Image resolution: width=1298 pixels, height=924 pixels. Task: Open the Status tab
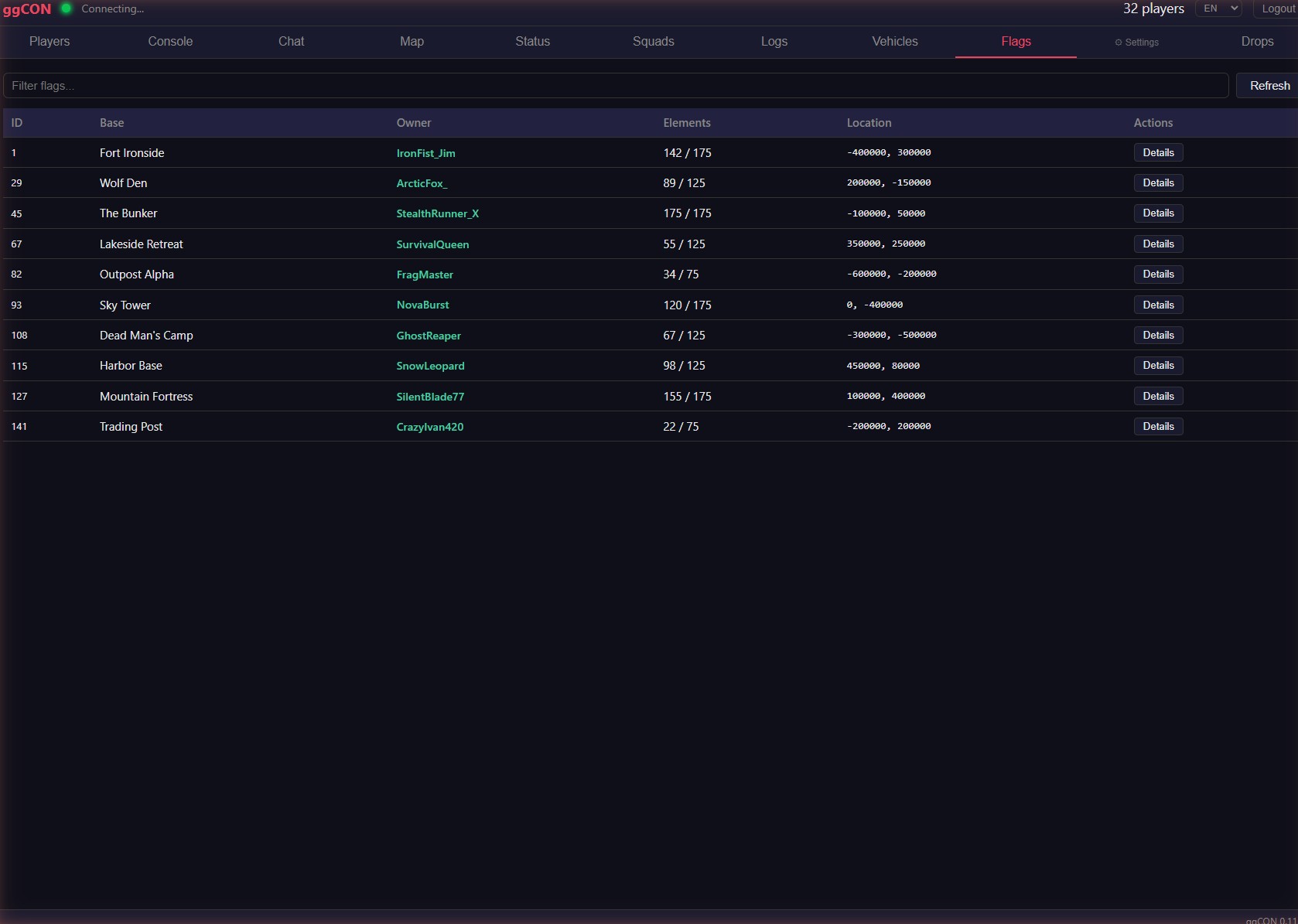coord(532,42)
